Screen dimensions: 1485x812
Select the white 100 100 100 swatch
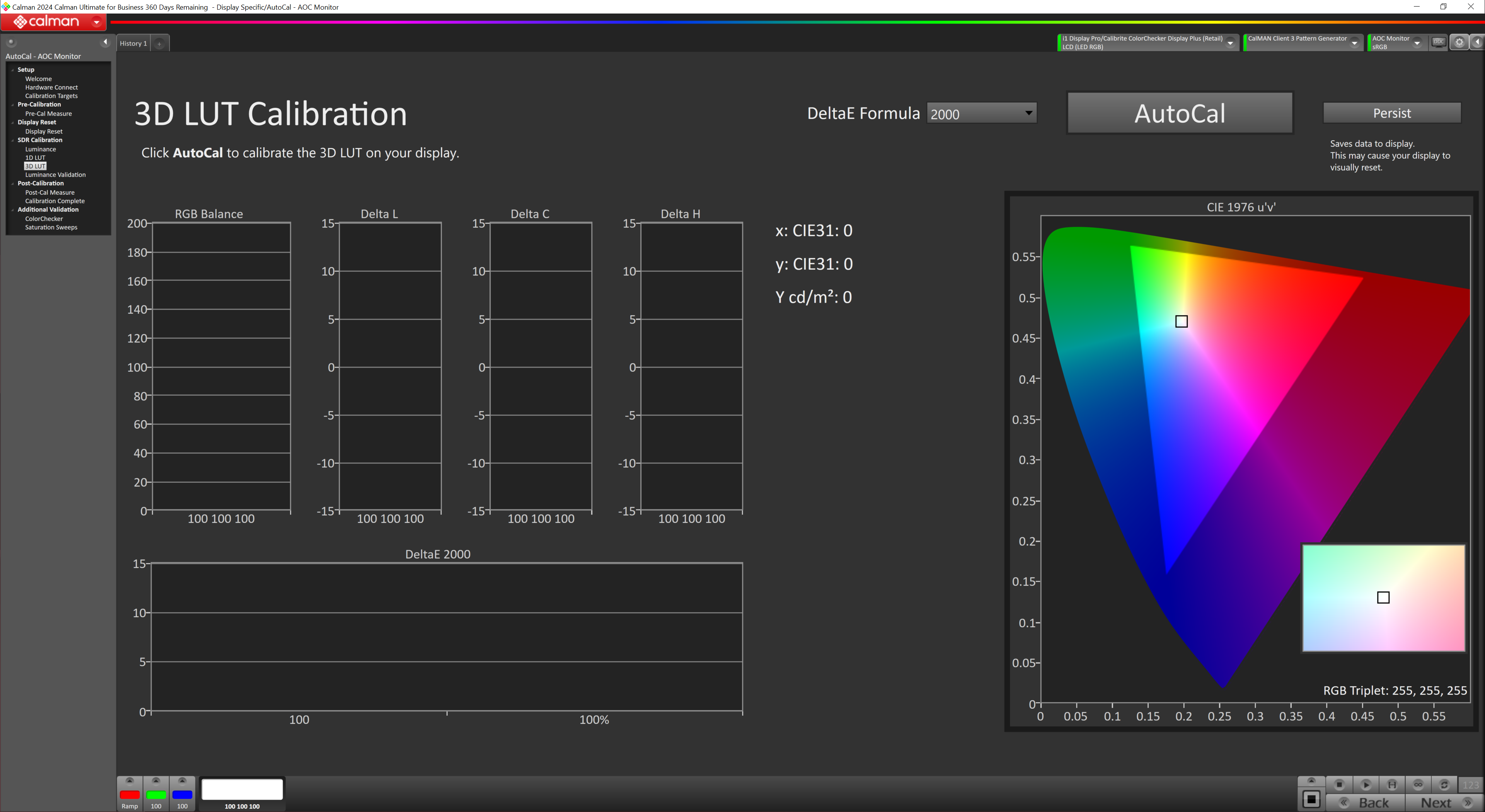click(242, 789)
